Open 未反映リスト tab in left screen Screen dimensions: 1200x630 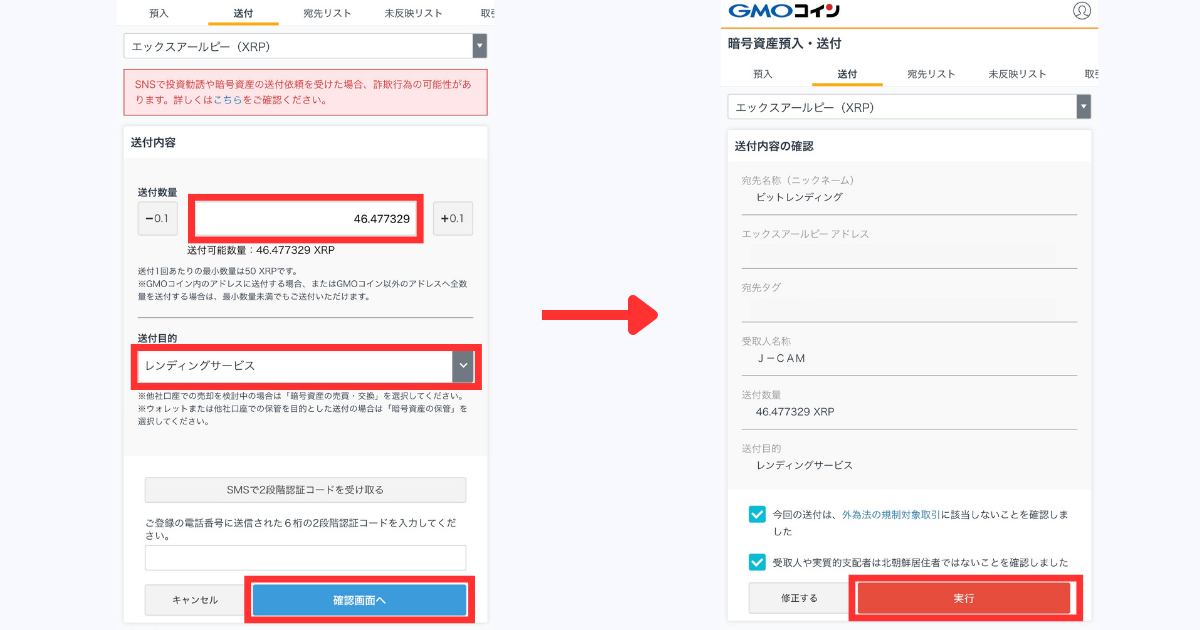pyautogui.click(x=413, y=13)
